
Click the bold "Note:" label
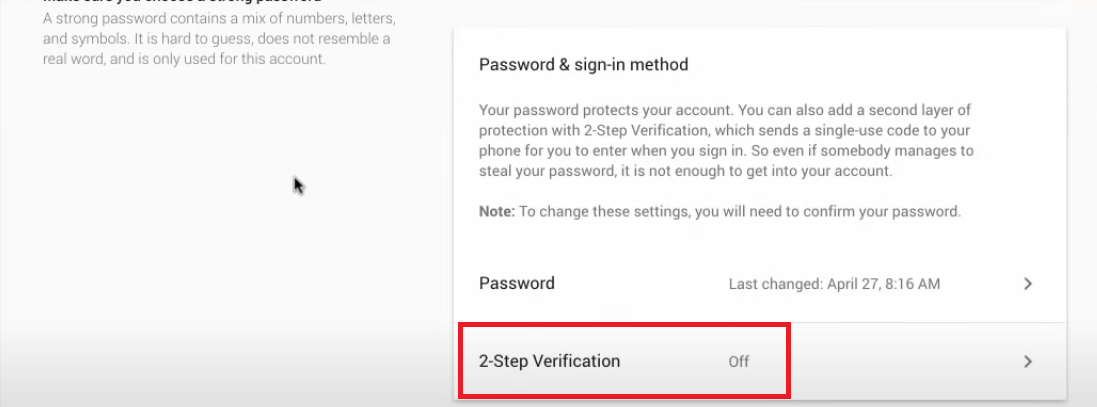pos(499,211)
